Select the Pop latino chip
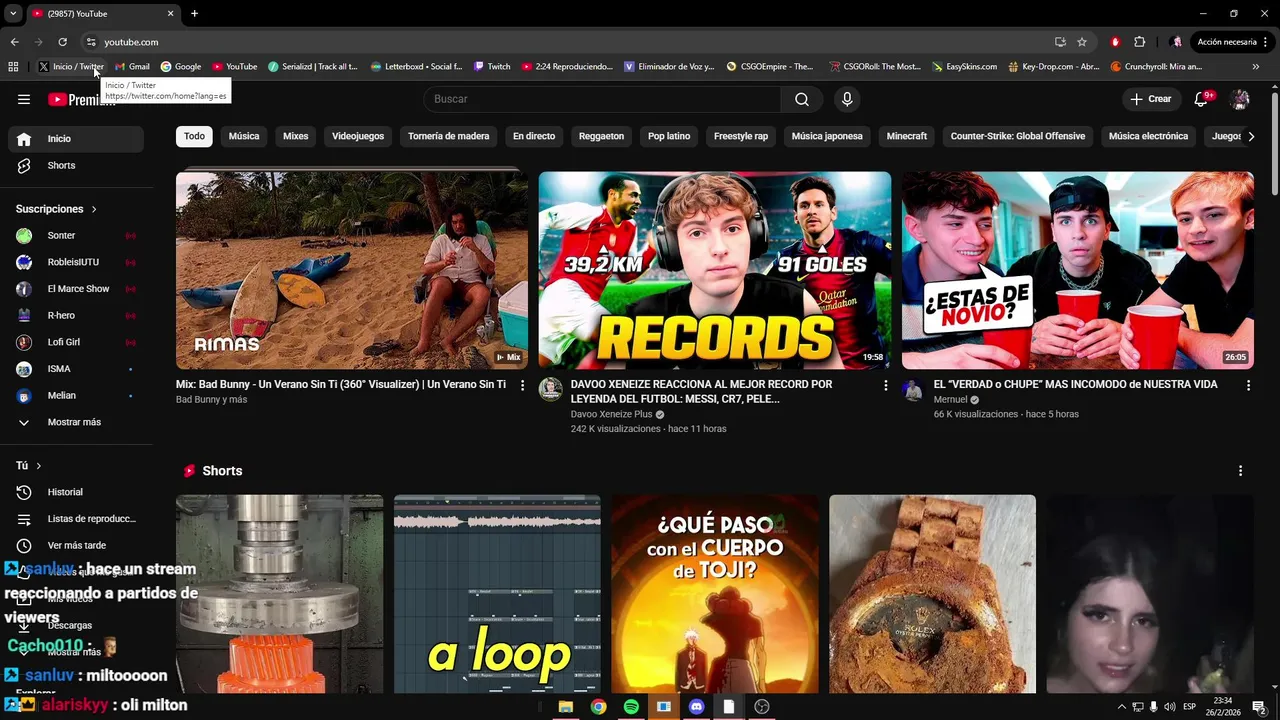Image resolution: width=1280 pixels, height=720 pixels. point(669,136)
